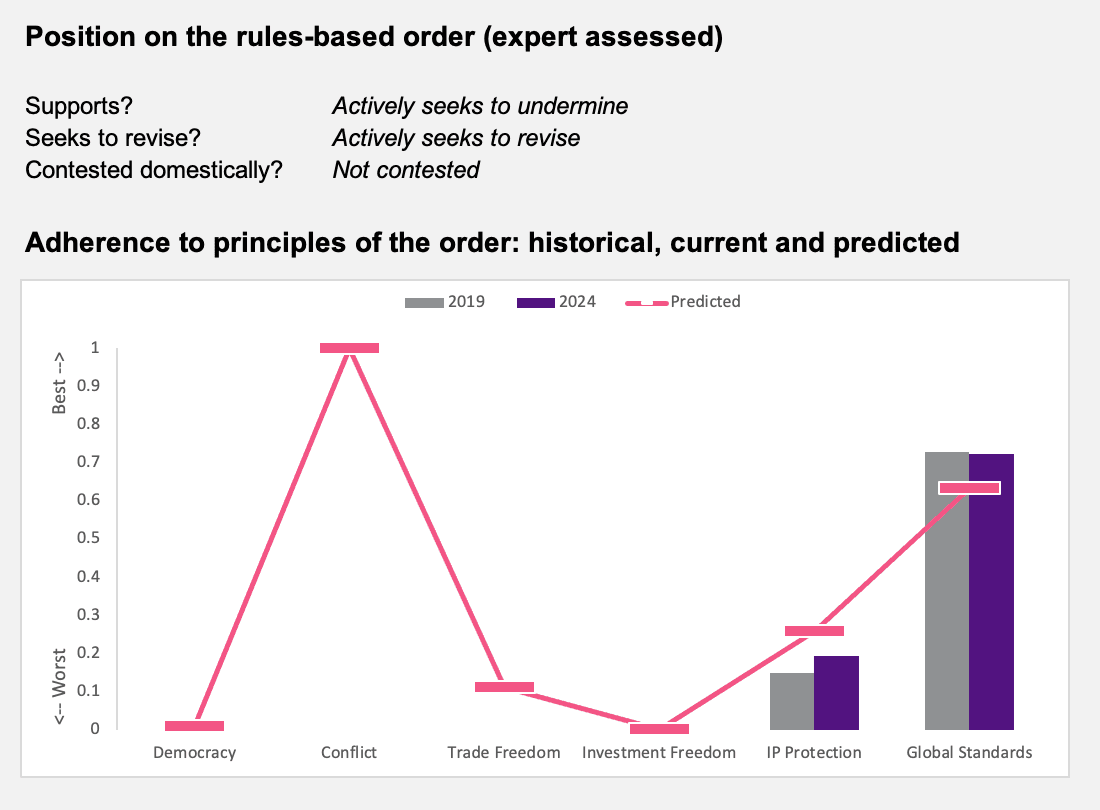Click the Investment Freedom axis label
Viewport: 1100px width, 810px height.
tap(659, 752)
